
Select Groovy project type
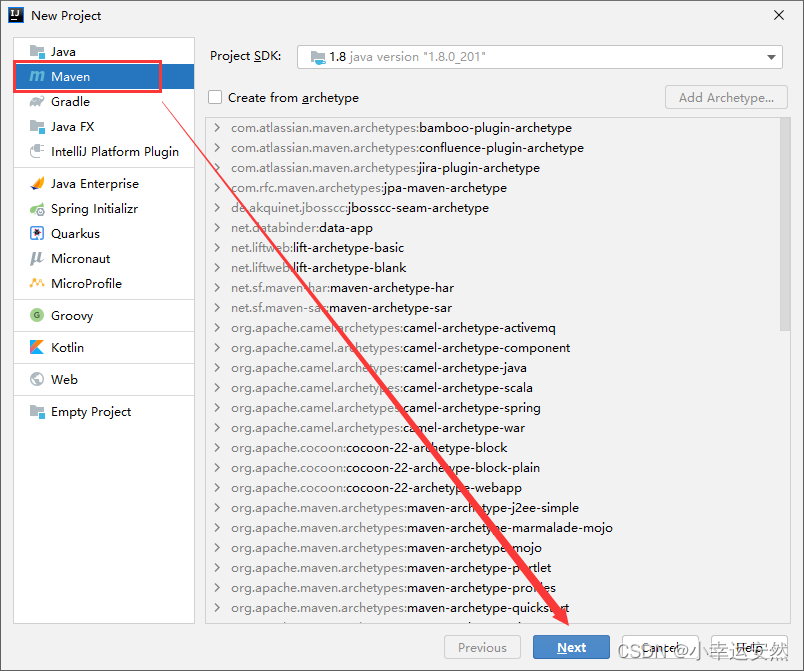point(104,315)
